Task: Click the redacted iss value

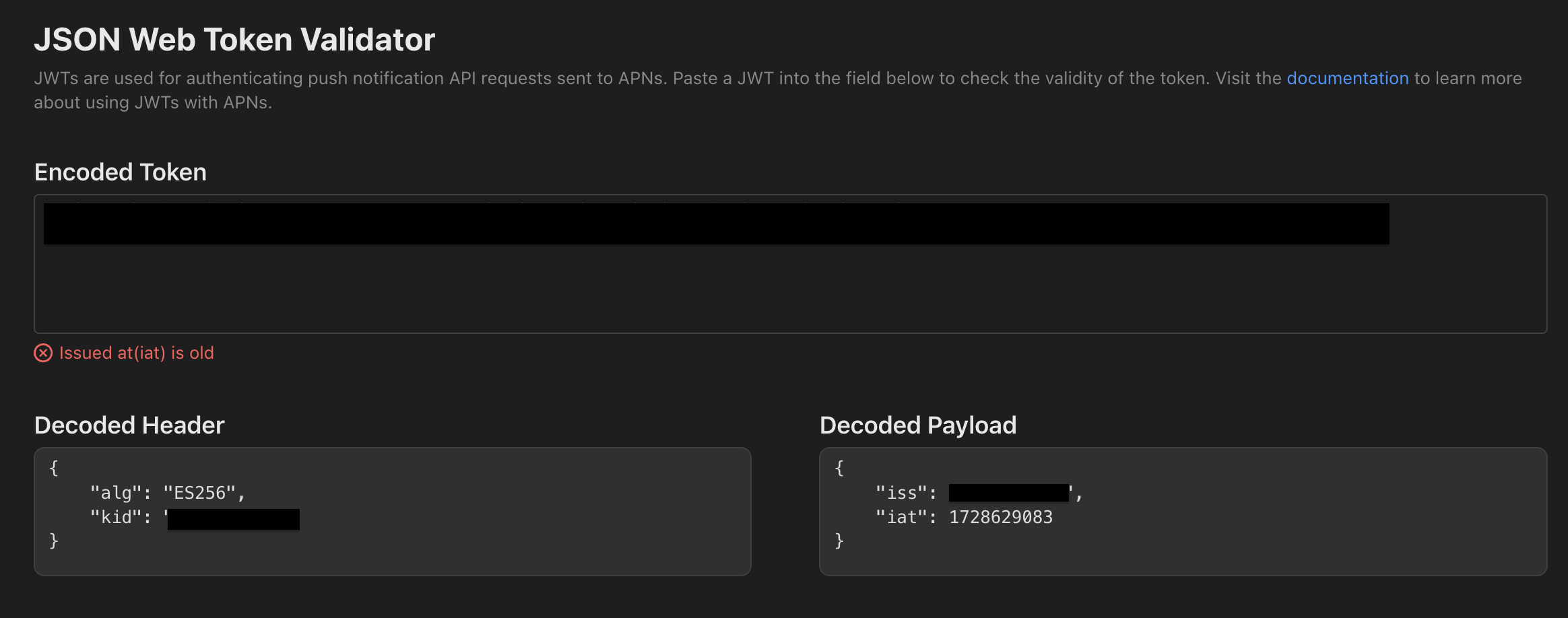Action: click(1008, 493)
